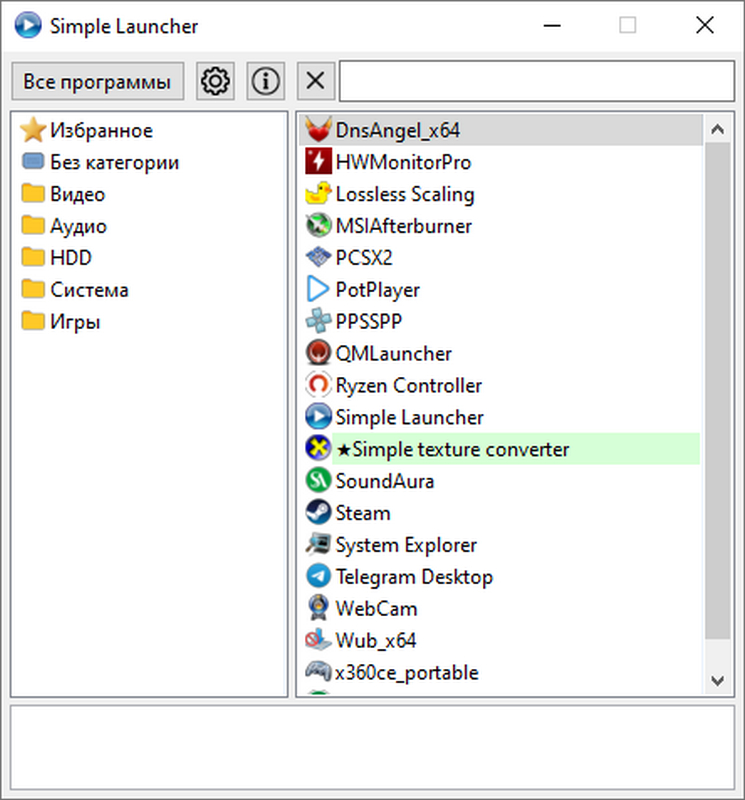Click the MSIAfterburner icon
Image resolution: width=745 pixels, height=800 pixels.
pyautogui.click(x=318, y=225)
